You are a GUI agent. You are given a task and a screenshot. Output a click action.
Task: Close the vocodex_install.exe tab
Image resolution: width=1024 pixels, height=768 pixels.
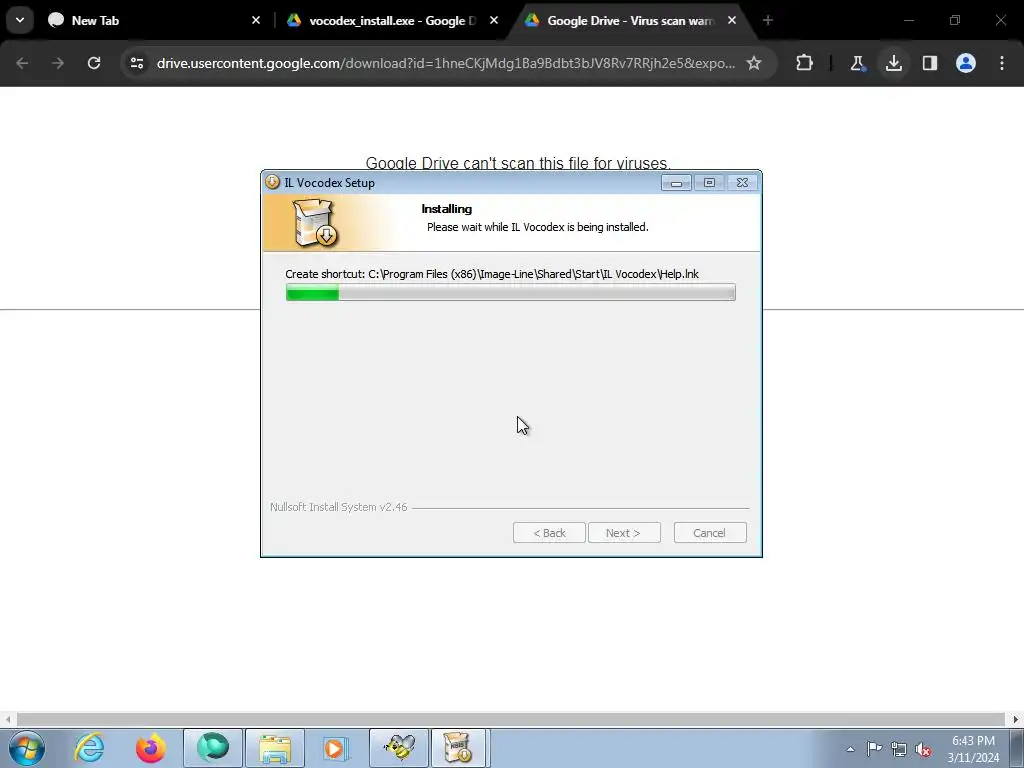click(494, 20)
